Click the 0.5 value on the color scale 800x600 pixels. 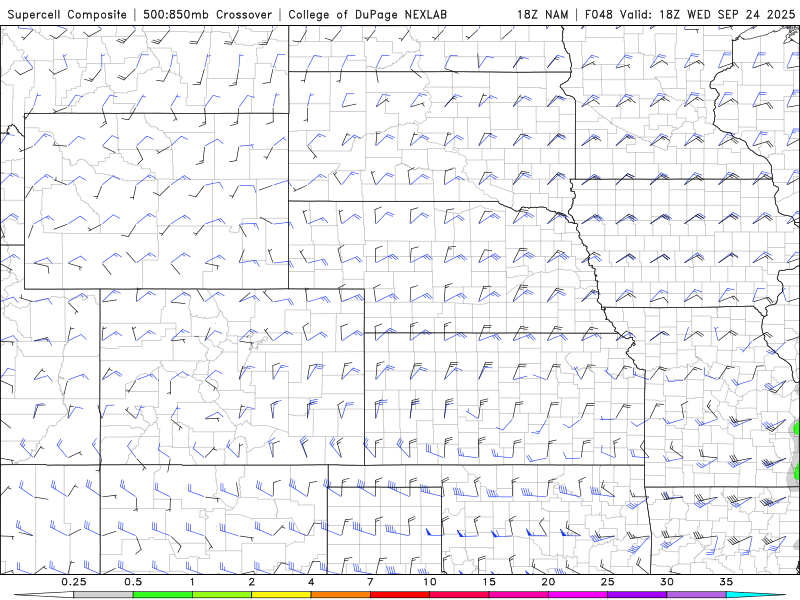click(x=133, y=582)
